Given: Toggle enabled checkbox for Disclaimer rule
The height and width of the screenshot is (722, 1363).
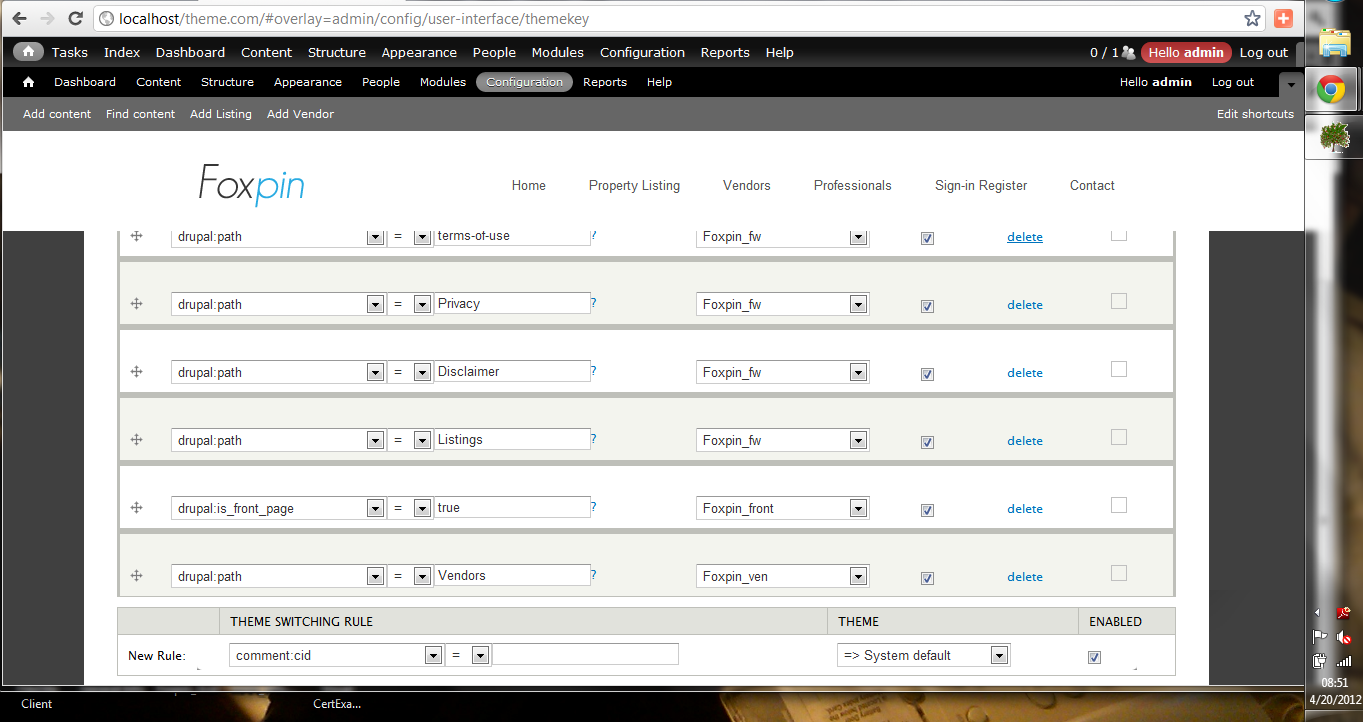Looking at the screenshot, I should click(x=927, y=374).
